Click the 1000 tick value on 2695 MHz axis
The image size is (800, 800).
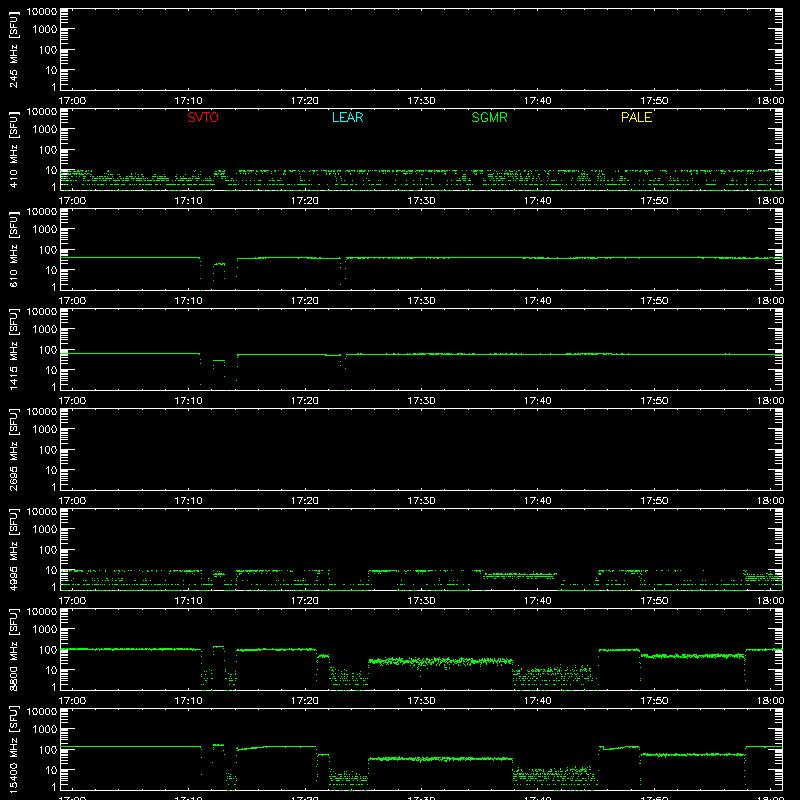coord(45,429)
